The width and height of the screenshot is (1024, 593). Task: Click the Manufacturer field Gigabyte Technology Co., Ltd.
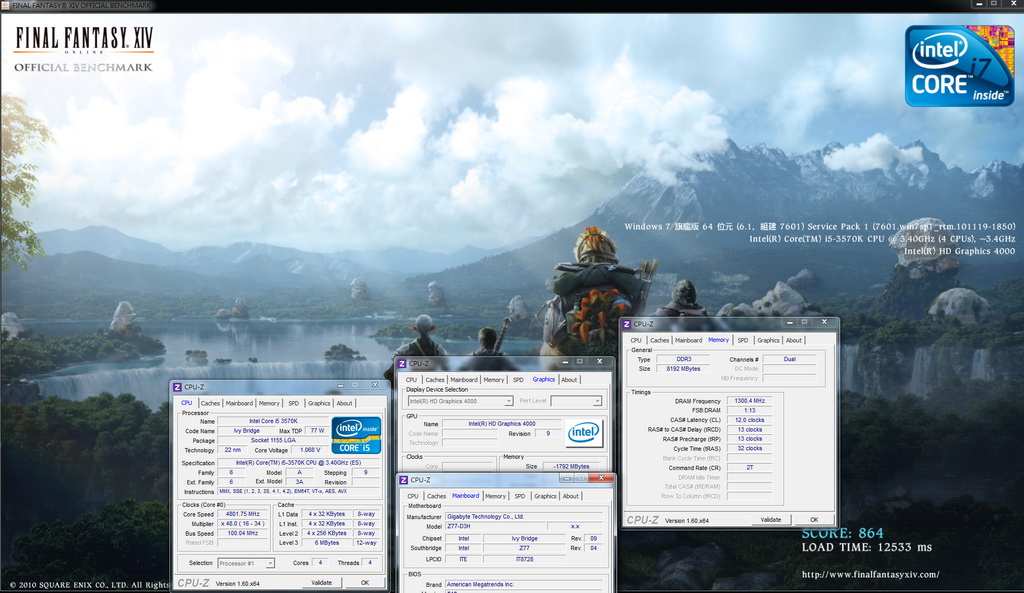point(524,517)
